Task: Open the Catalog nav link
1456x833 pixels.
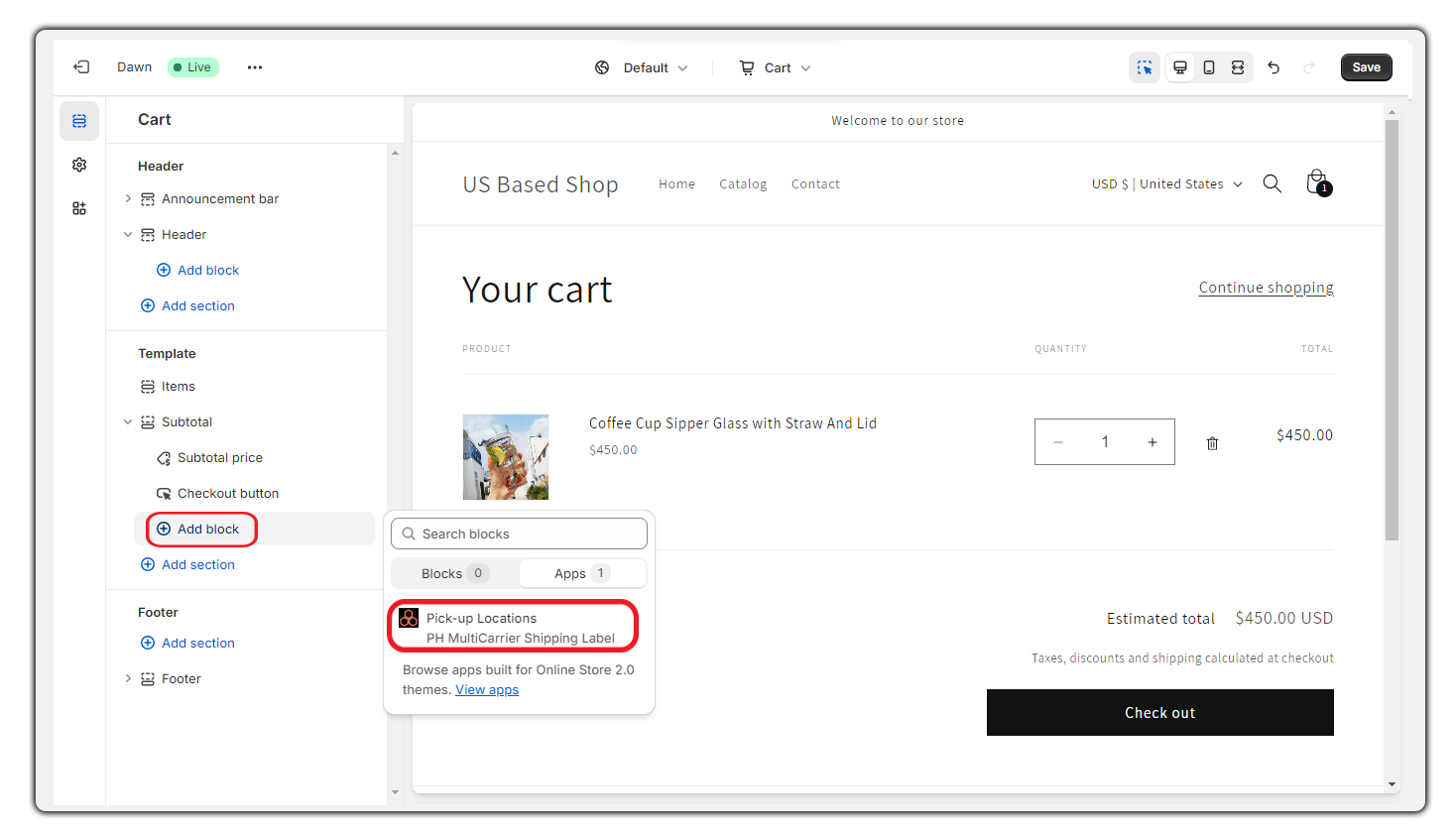Action: coord(743,184)
